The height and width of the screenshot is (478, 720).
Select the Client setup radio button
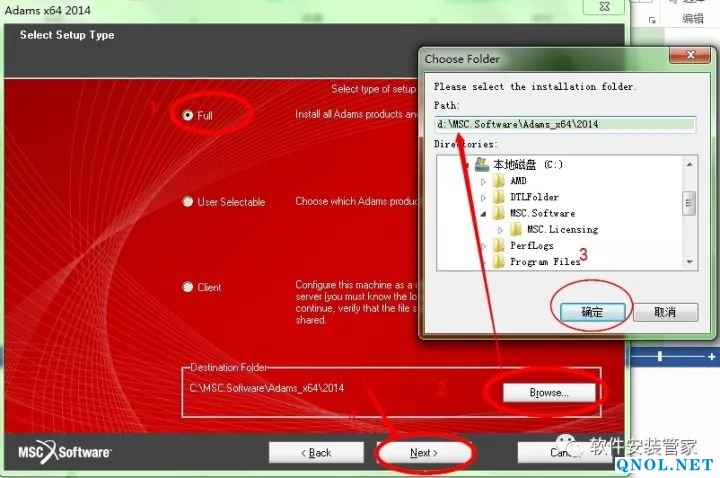[188, 287]
